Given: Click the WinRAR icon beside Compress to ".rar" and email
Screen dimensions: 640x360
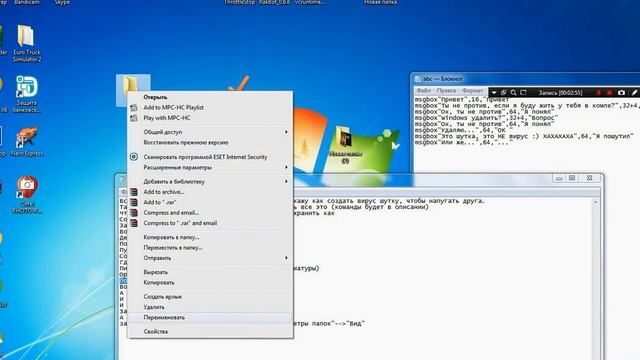Looking at the screenshot, I should pyautogui.click(x=133, y=223).
